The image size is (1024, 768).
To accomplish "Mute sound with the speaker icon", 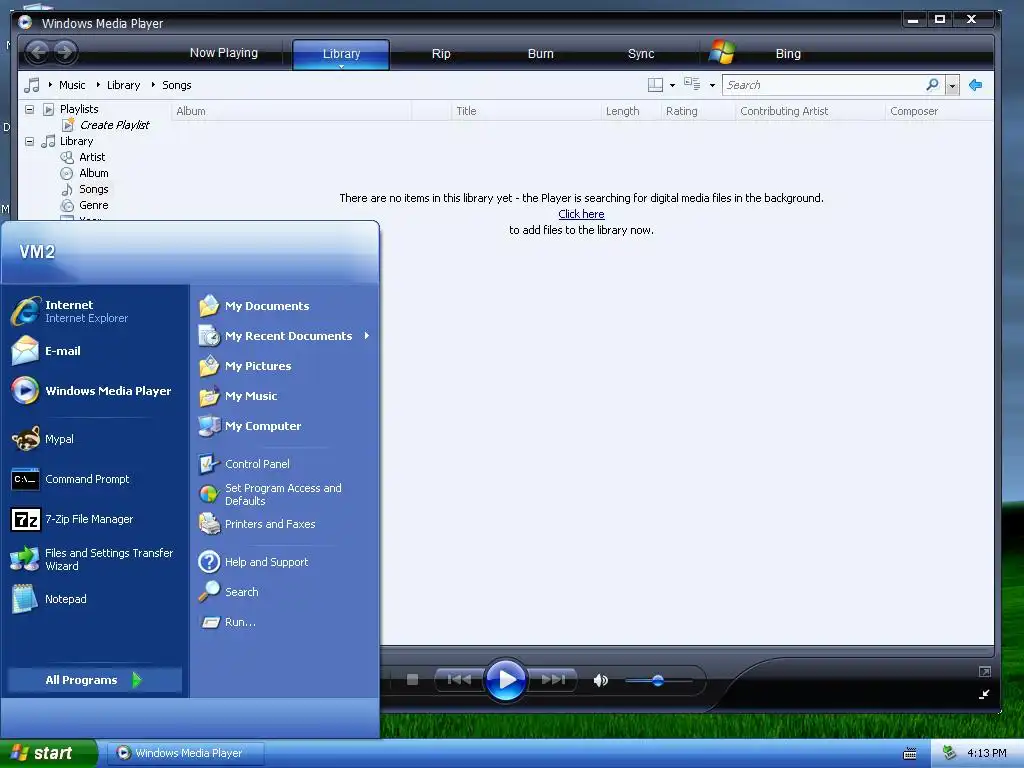I will 600,680.
